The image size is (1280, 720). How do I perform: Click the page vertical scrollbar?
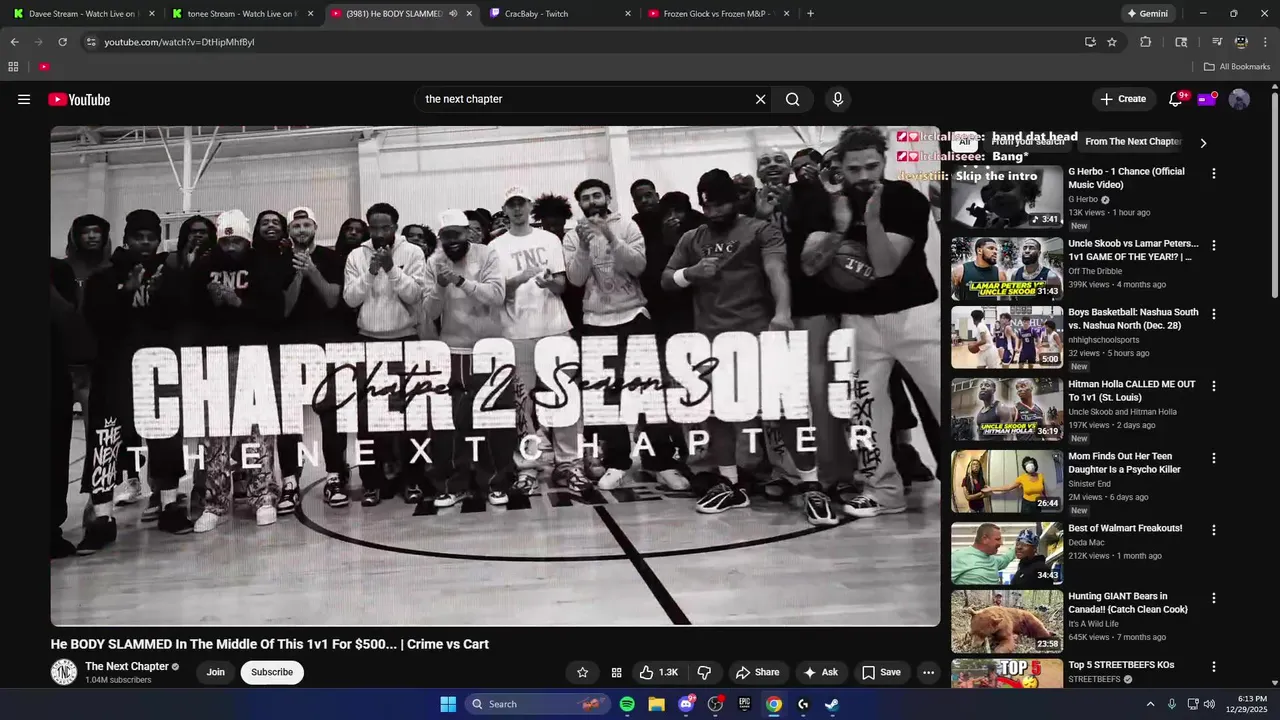(x=1275, y=195)
